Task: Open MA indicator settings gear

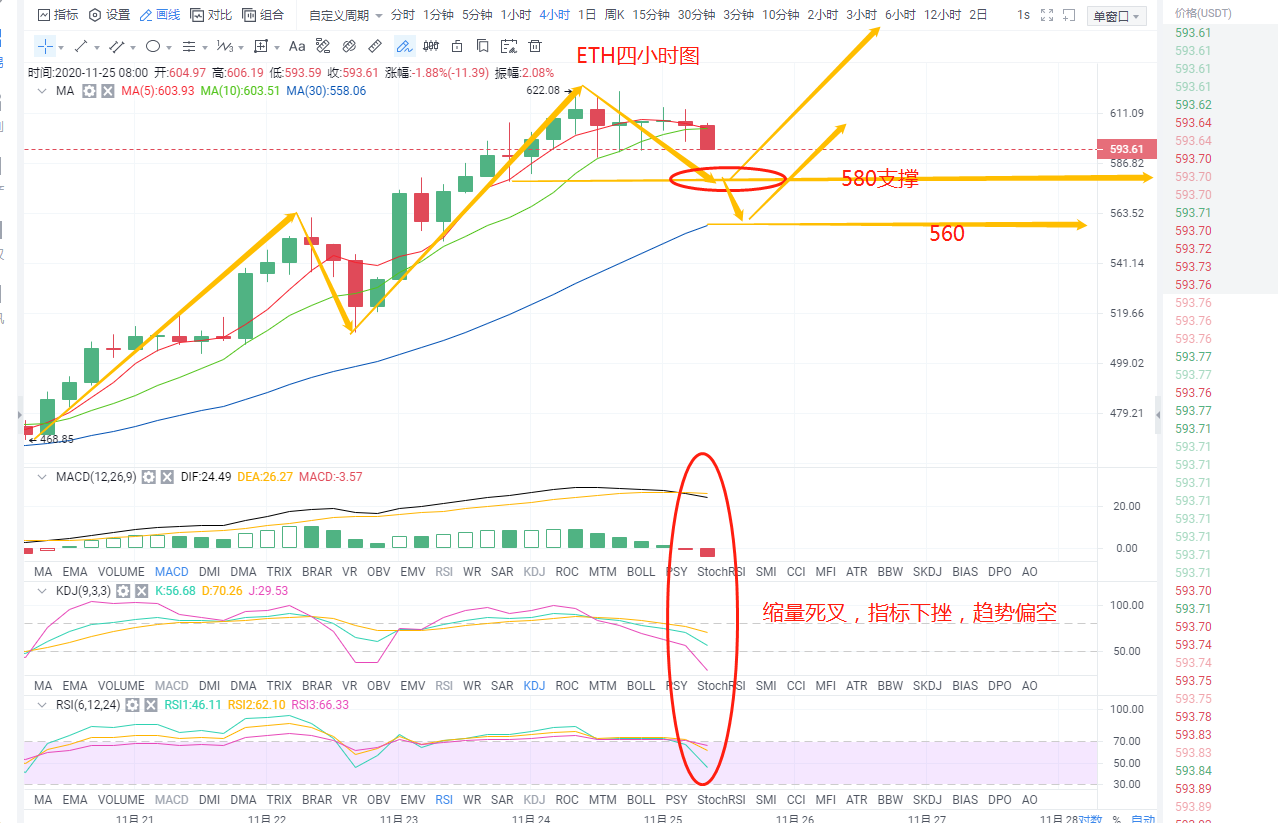Action: coord(89,91)
